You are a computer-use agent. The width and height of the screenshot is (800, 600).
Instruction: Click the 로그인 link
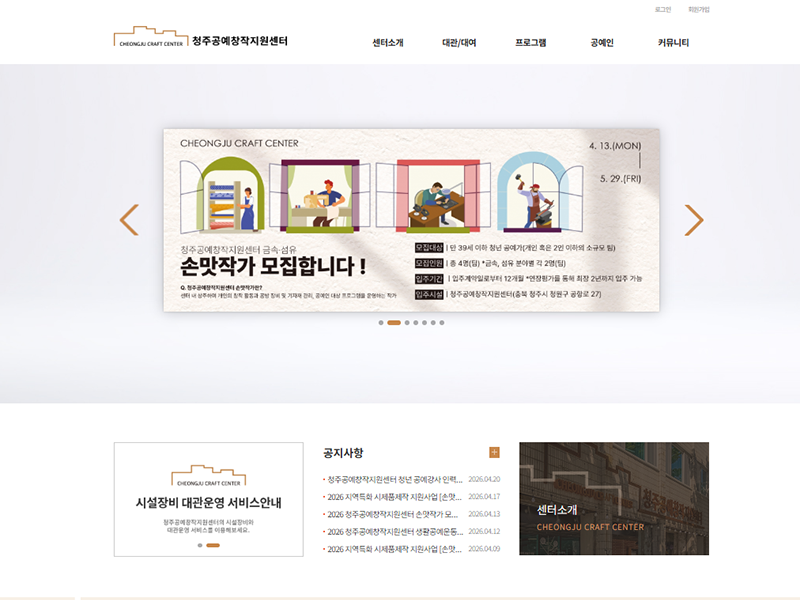pos(663,10)
